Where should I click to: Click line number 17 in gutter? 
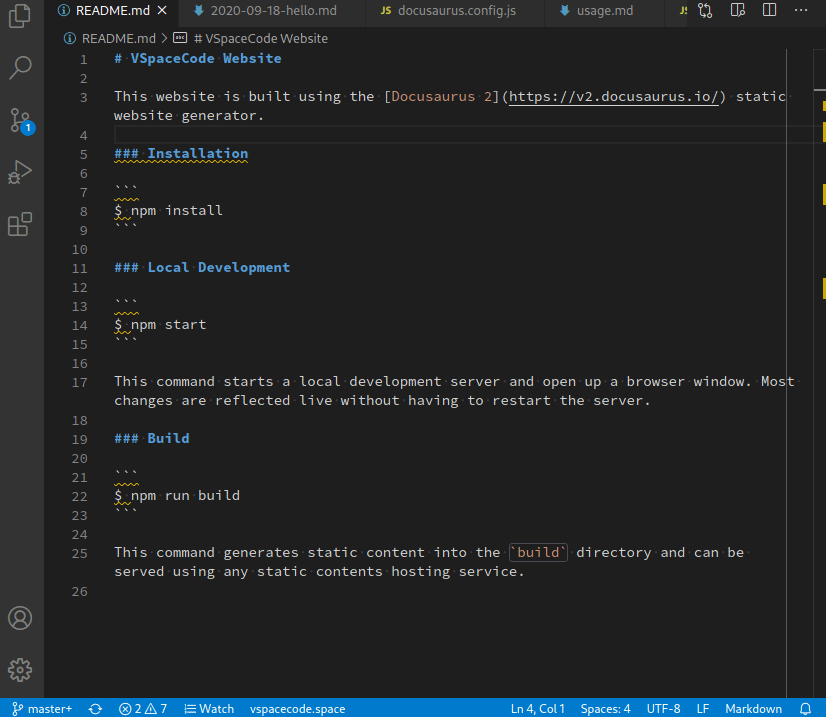80,382
